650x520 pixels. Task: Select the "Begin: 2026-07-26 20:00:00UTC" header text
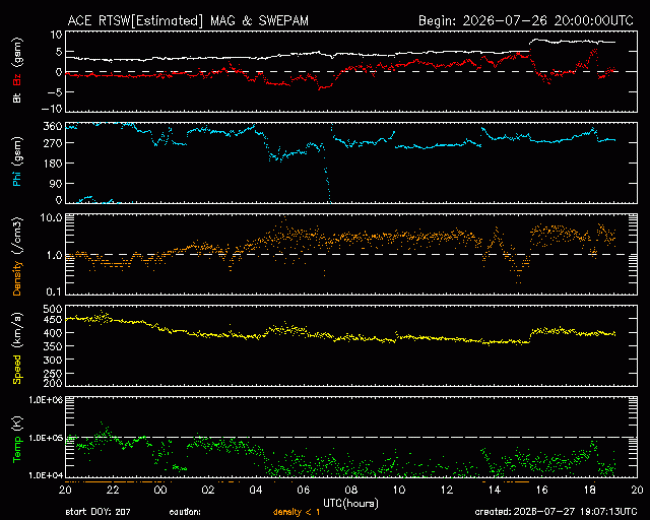(x=526, y=21)
